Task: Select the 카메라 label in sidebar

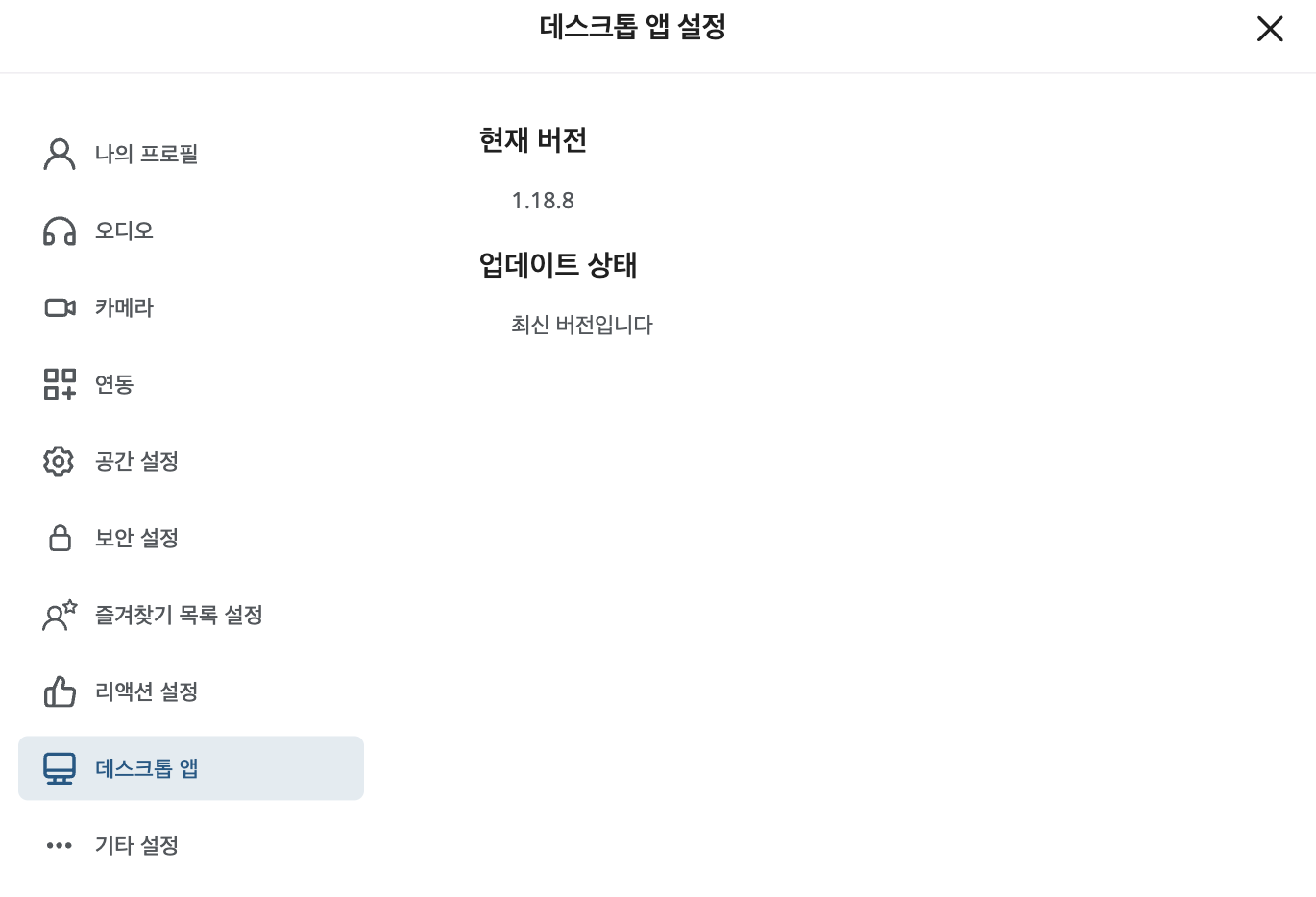Action: tap(124, 307)
